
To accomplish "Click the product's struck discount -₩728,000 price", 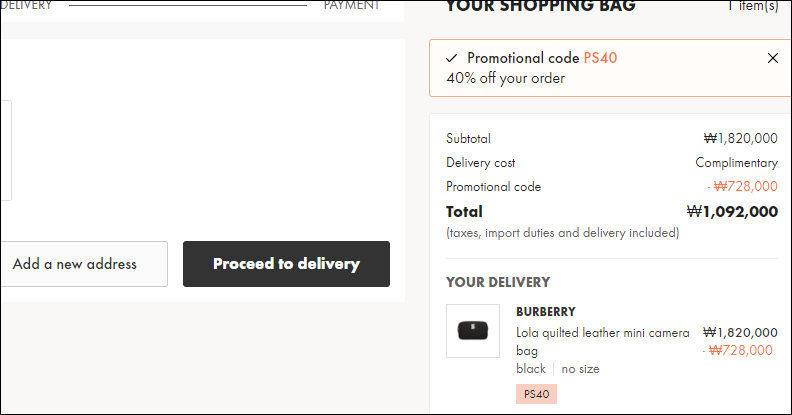I will click(737, 350).
